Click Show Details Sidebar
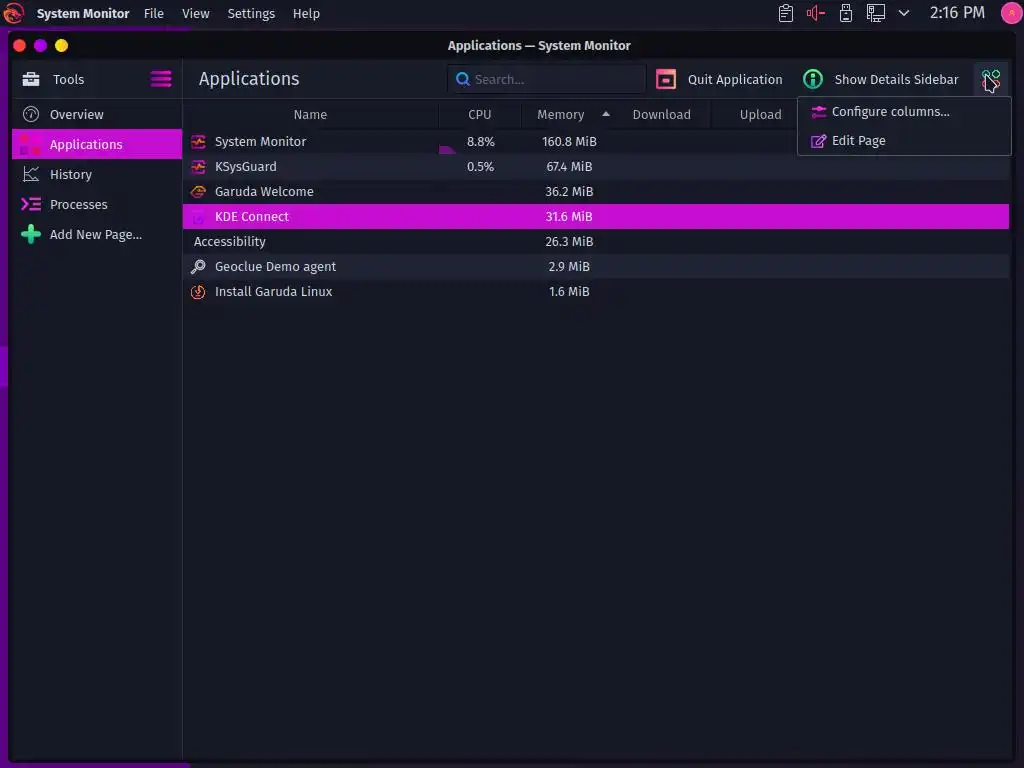The width and height of the screenshot is (1024, 768). 881,79
